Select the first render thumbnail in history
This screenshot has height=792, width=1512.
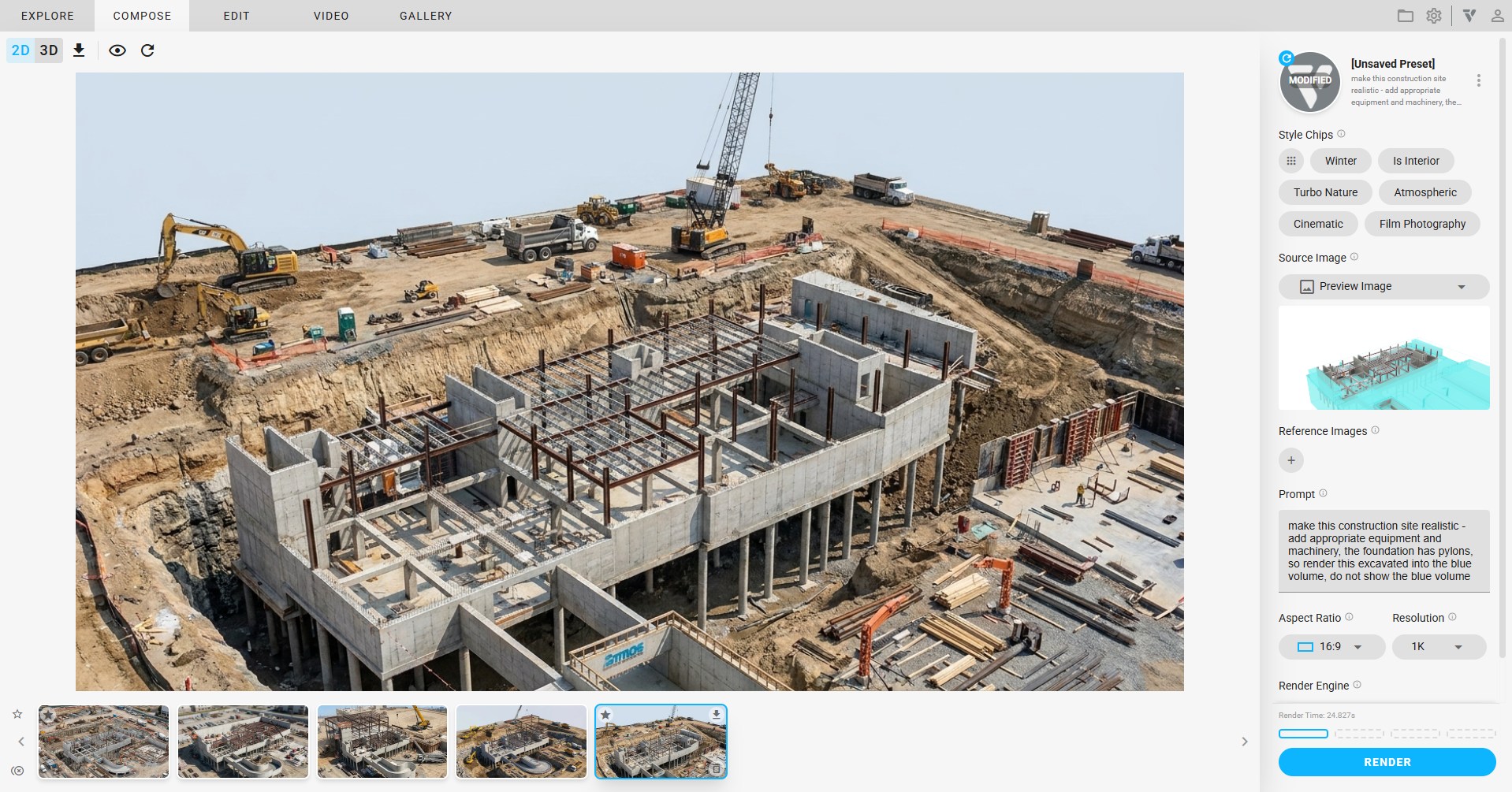(x=104, y=742)
